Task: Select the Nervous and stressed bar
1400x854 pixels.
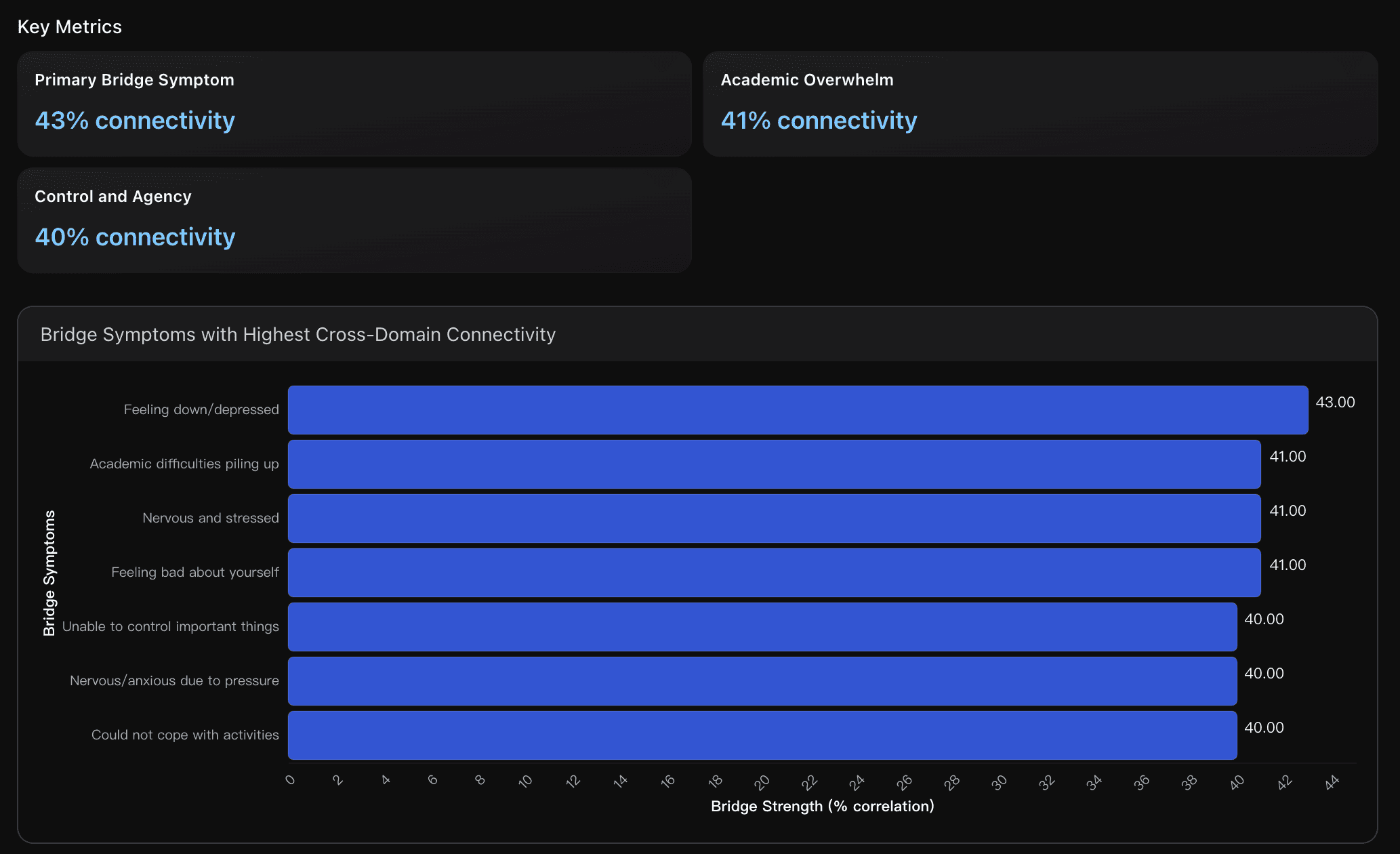Action: tap(774, 518)
